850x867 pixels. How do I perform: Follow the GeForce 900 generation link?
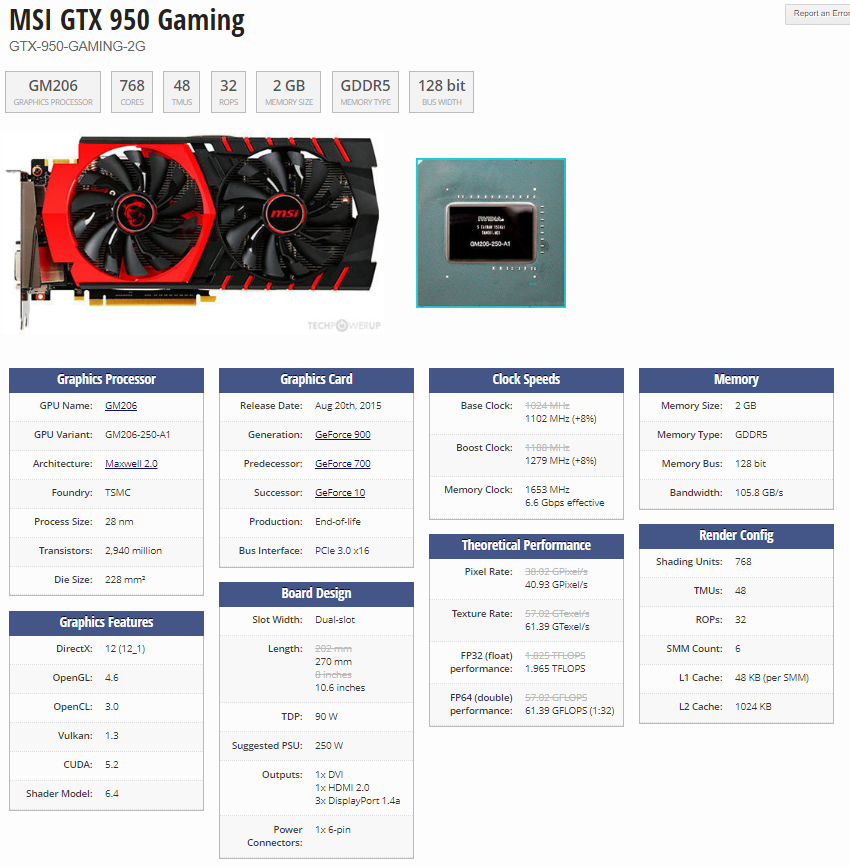pyautogui.click(x=342, y=435)
